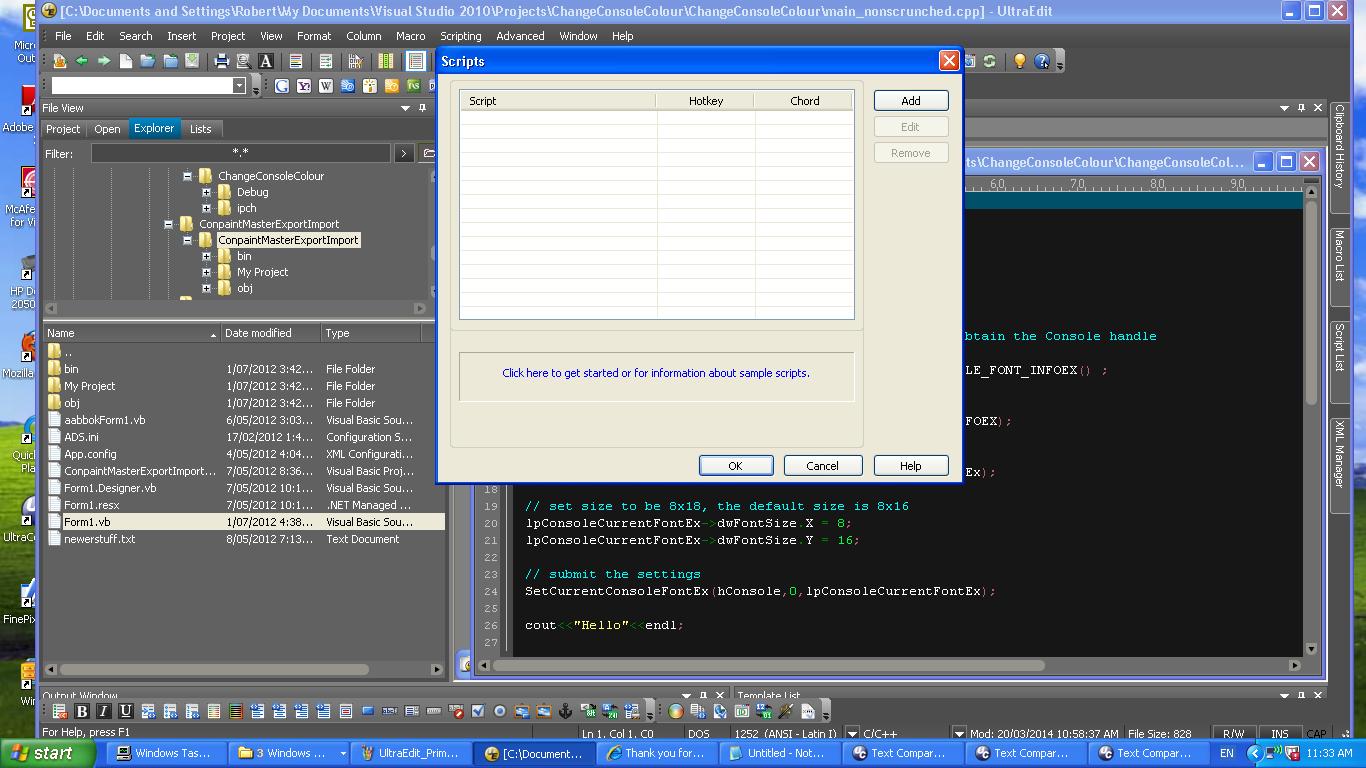Click the Print icon in the toolbar

pos(222,61)
